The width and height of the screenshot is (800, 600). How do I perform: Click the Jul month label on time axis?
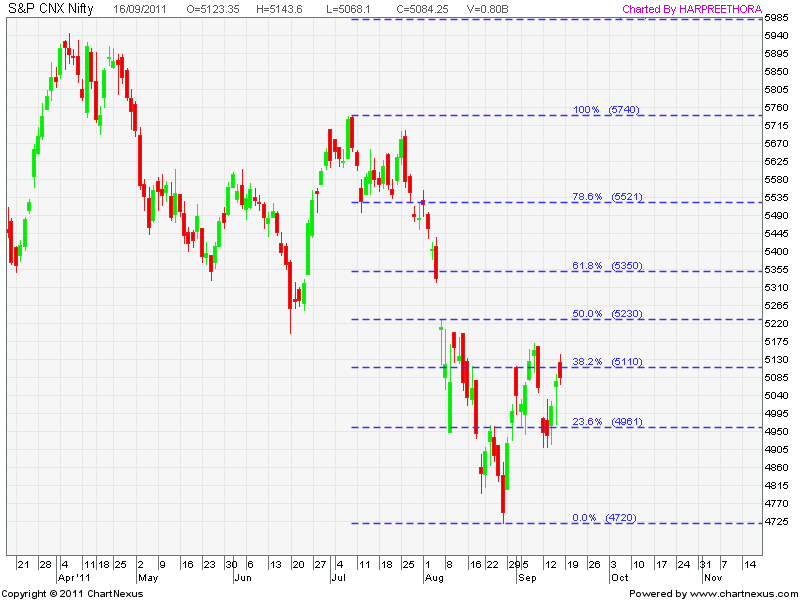(338, 578)
